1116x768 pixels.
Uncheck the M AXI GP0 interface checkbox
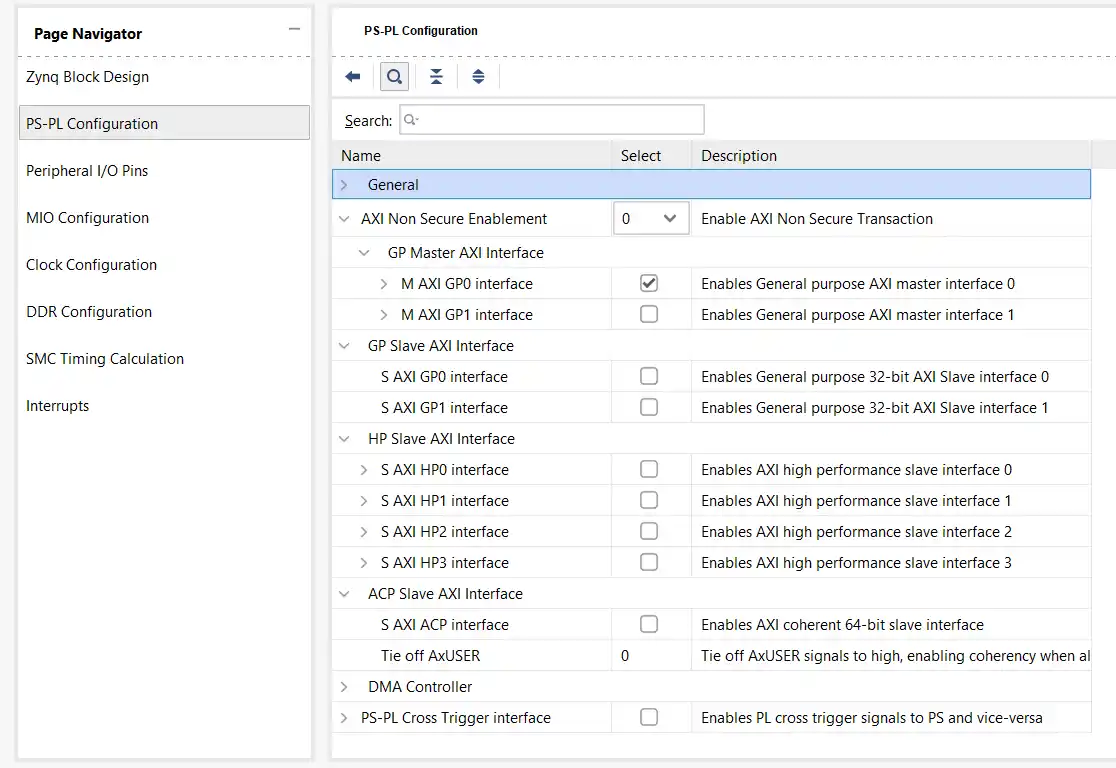point(649,284)
